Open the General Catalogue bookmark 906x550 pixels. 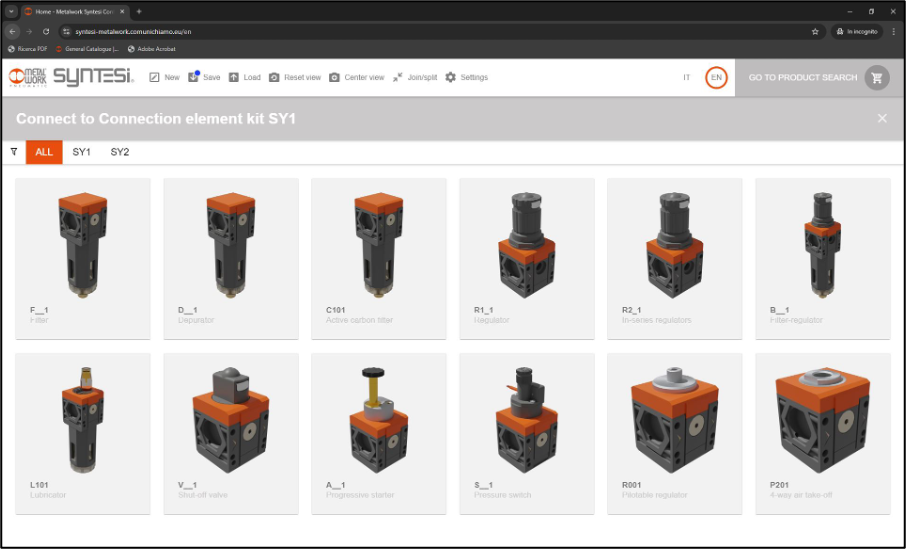87,49
